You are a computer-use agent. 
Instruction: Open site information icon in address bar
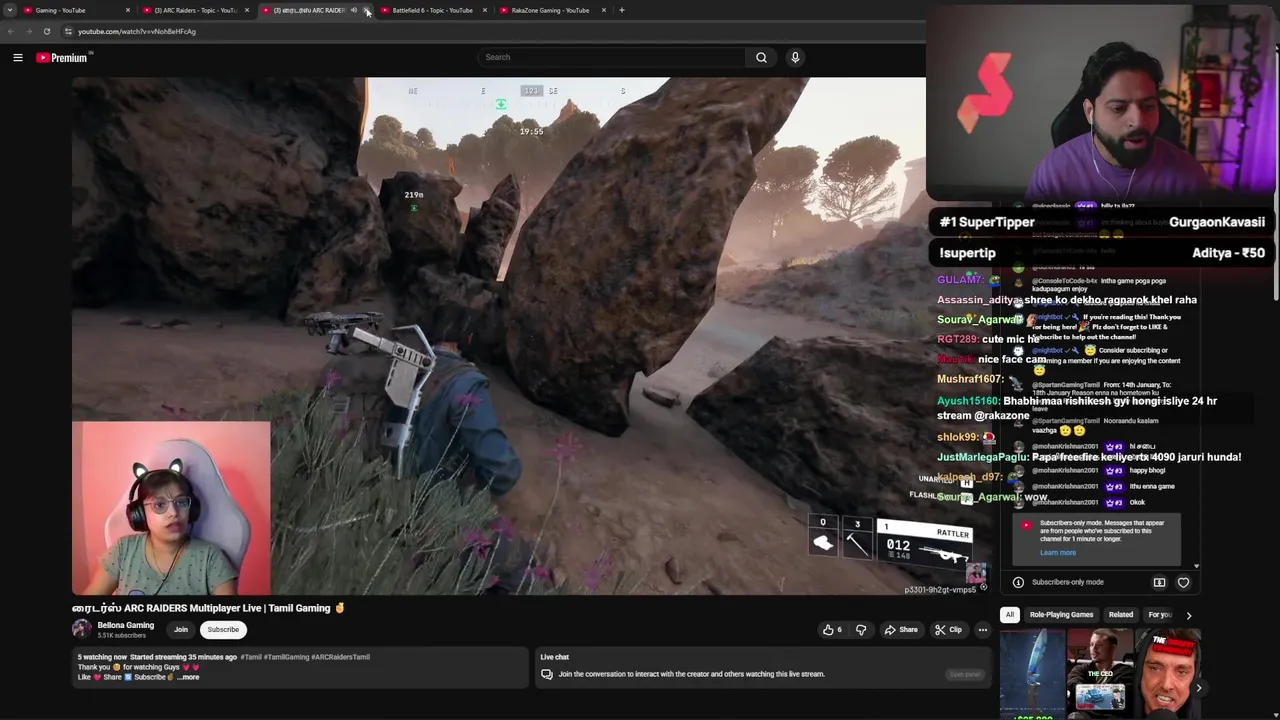pos(68,31)
